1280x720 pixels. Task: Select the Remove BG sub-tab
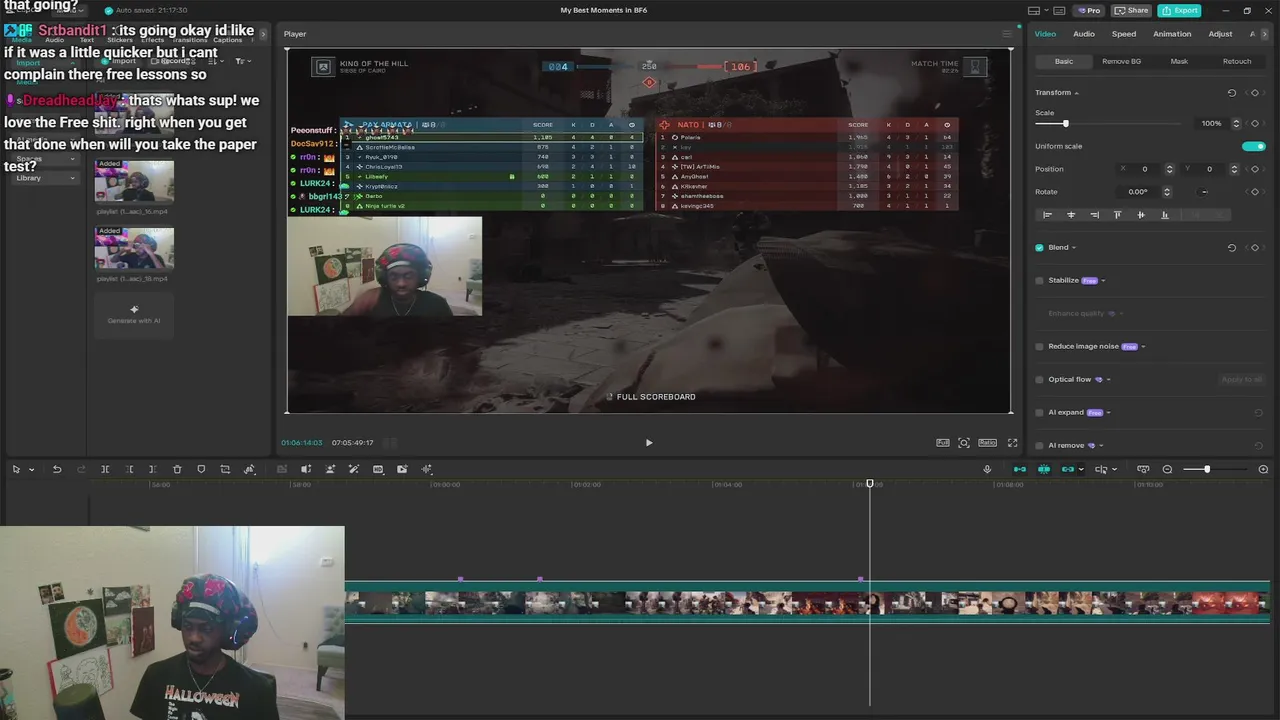tap(1121, 61)
